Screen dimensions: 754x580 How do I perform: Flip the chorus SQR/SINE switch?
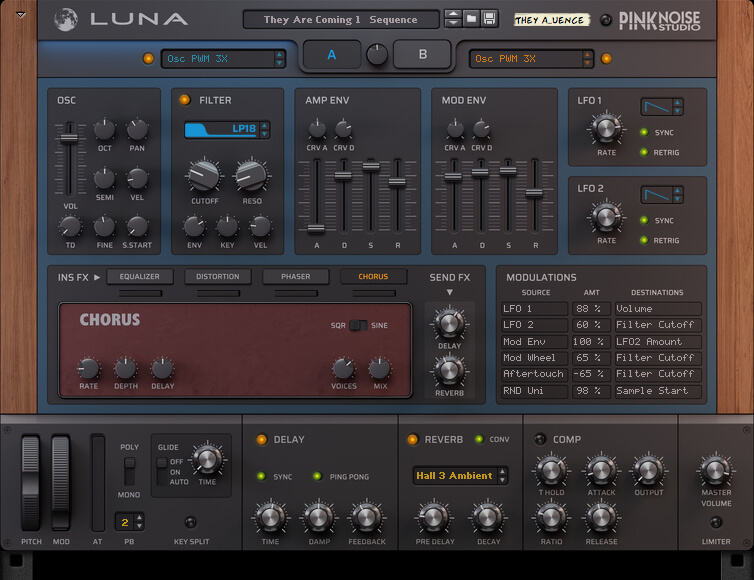tap(358, 325)
